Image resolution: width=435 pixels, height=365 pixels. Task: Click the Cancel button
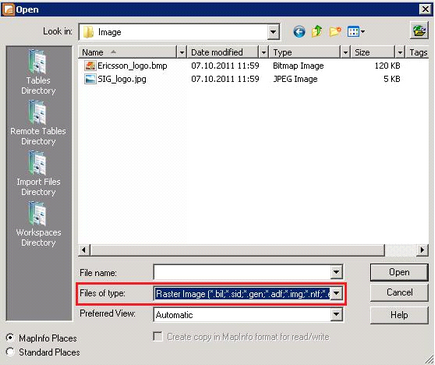click(x=399, y=293)
